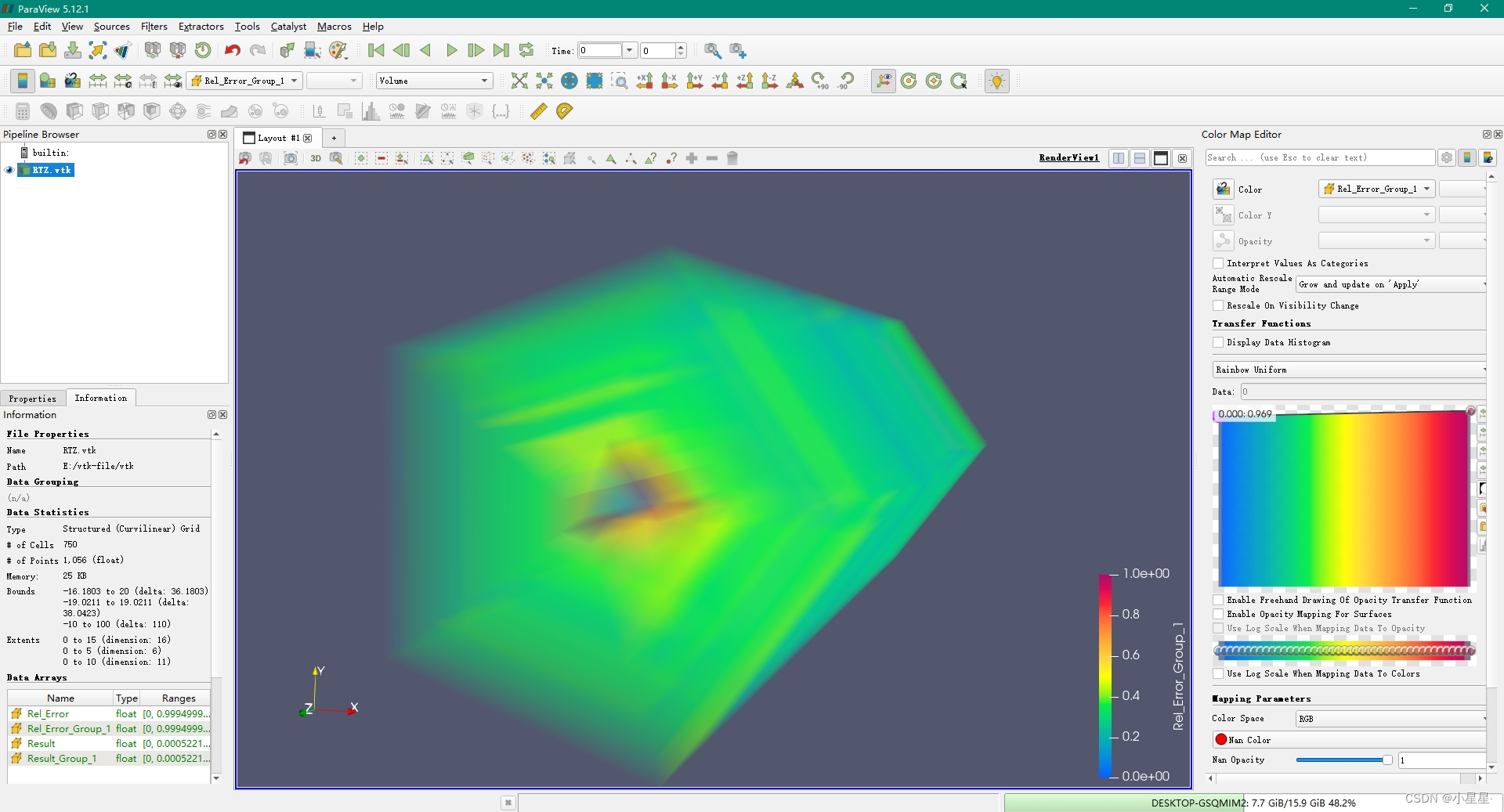Check Interpret Values As Categories
The image size is (1504, 812).
pos(1219,264)
